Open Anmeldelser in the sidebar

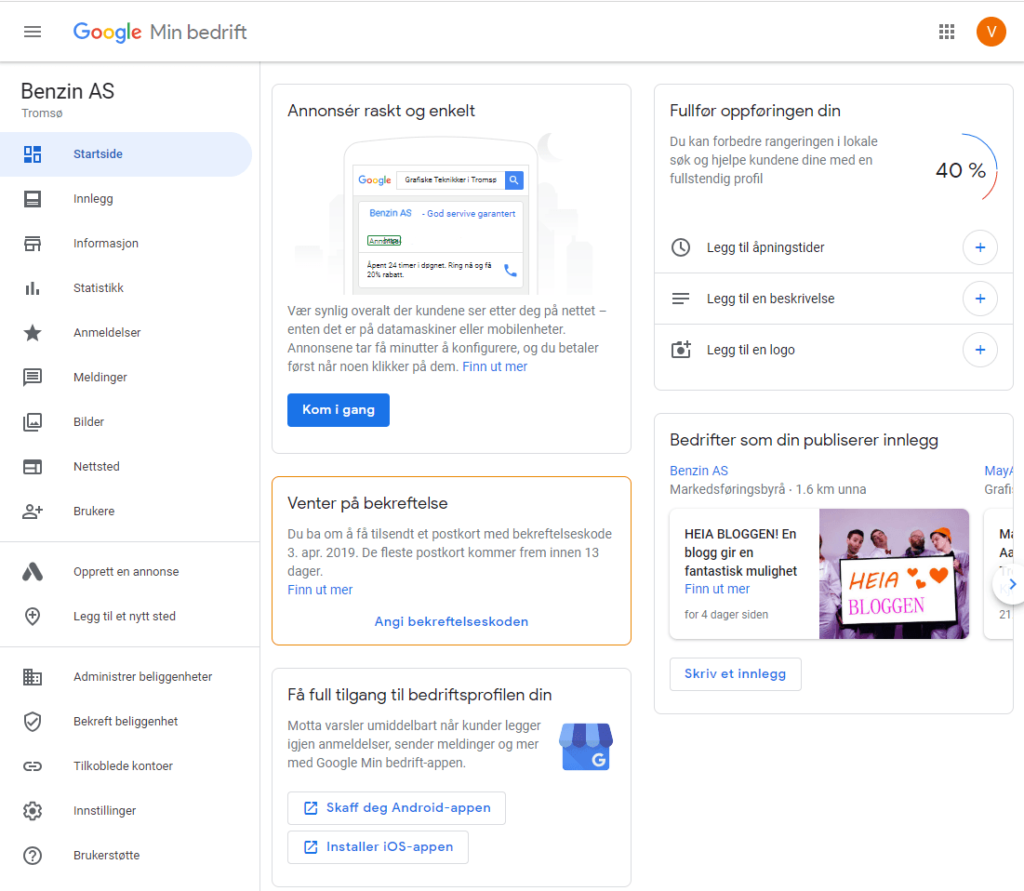coord(107,332)
